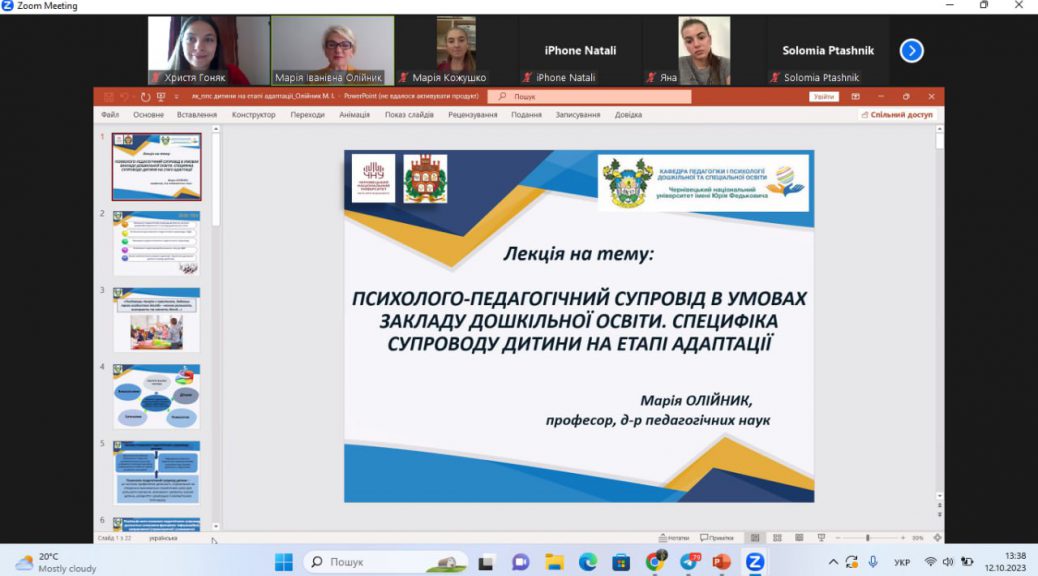The width and height of the screenshot is (1038, 576).
Task: Click the PowerPoint Save icon in quick access toolbar
Action: 109,97
